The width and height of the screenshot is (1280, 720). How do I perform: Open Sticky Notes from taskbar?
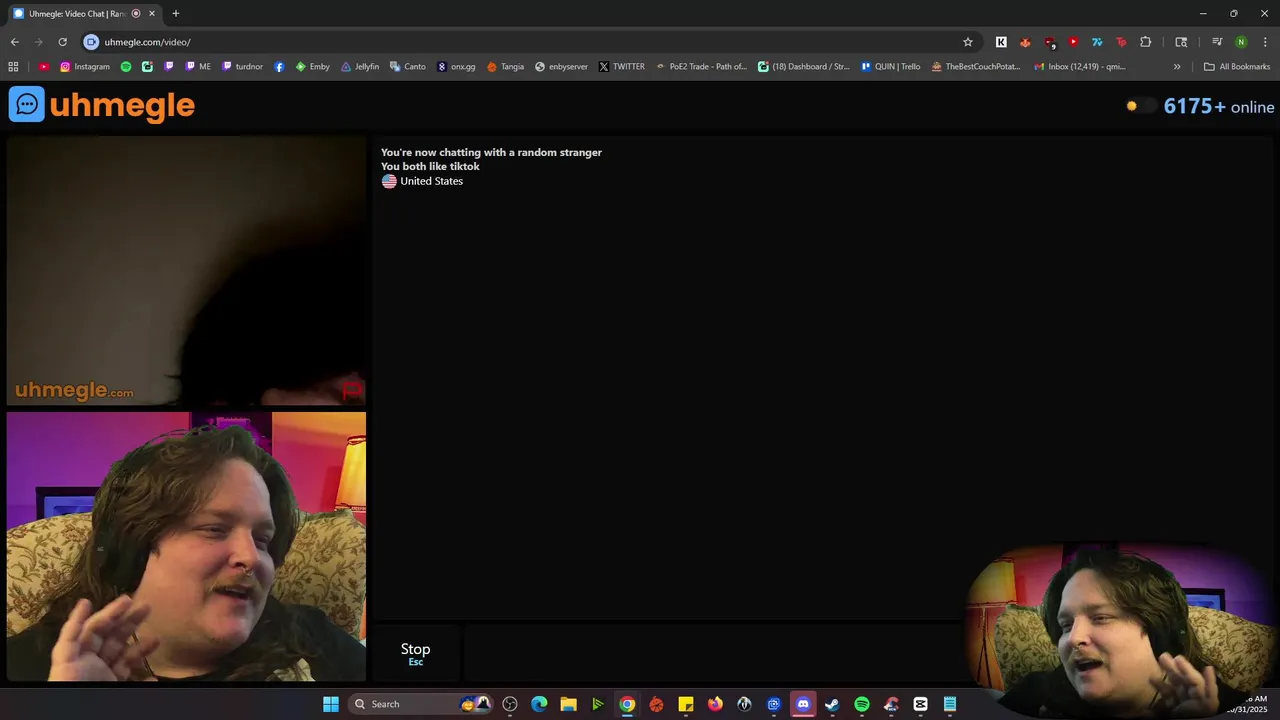tap(686, 704)
